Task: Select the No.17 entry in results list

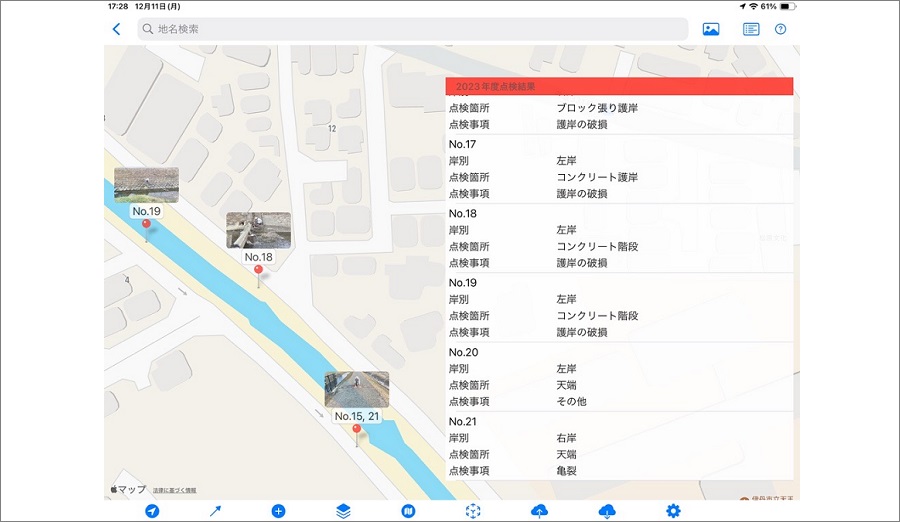Action: pyautogui.click(x=618, y=168)
